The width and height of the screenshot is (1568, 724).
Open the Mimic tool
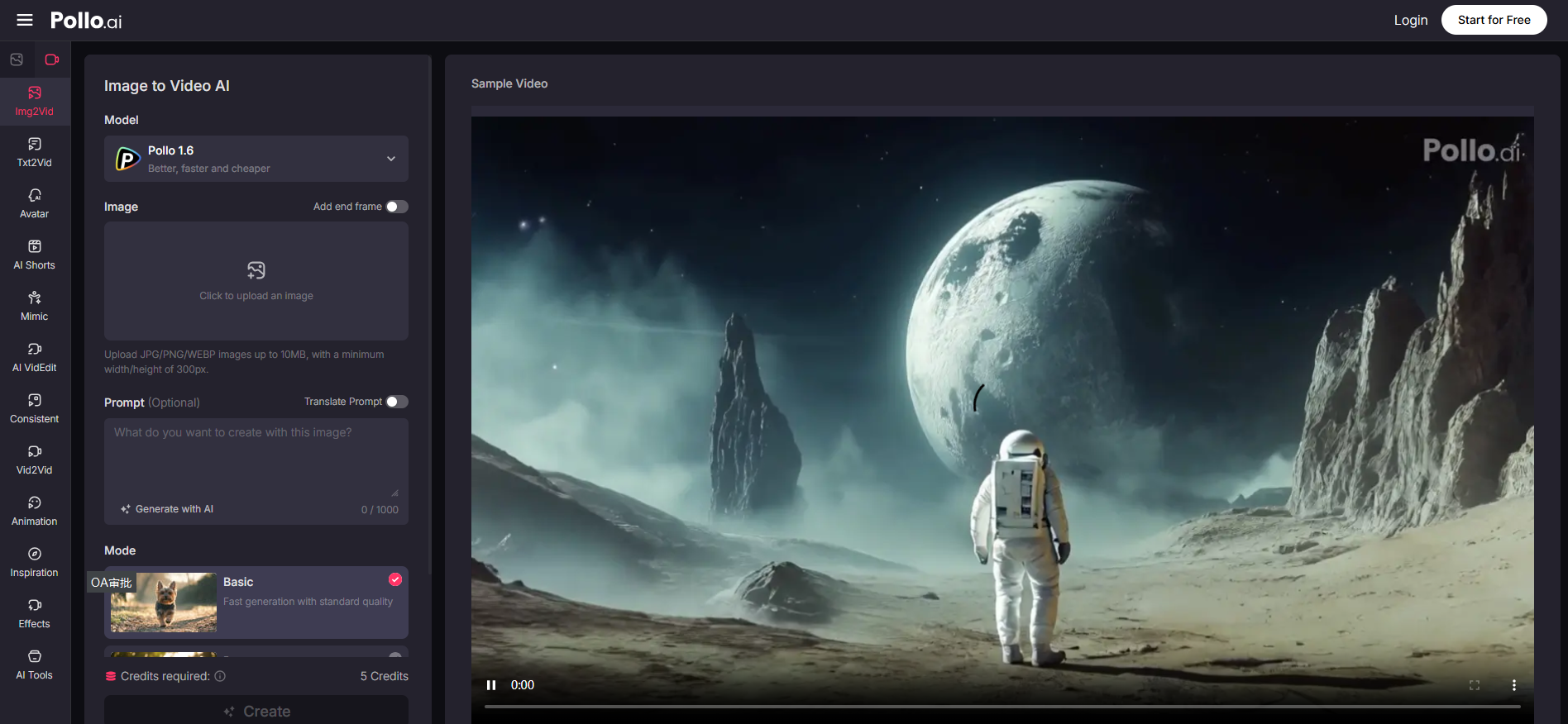(35, 306)
